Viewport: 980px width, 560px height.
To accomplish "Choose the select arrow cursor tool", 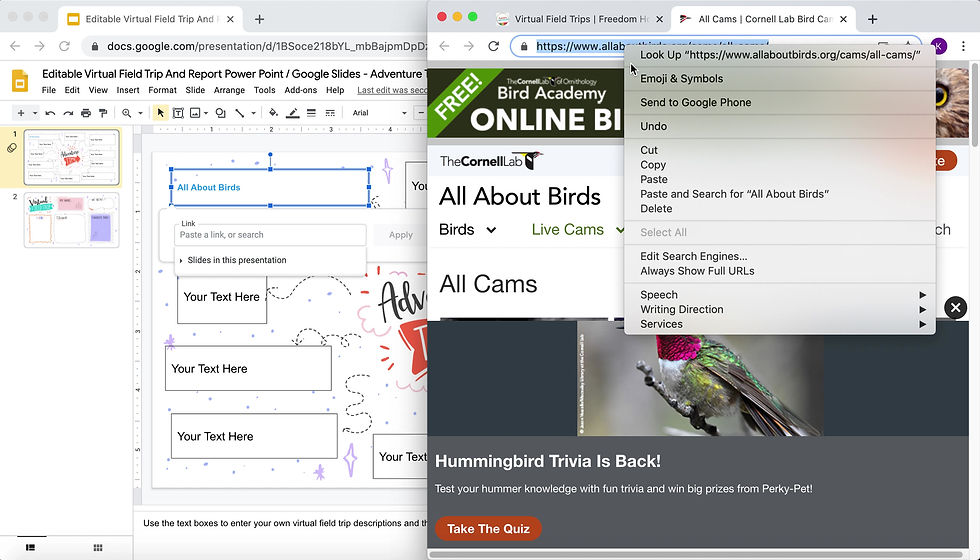I will (x=161, y=113).
